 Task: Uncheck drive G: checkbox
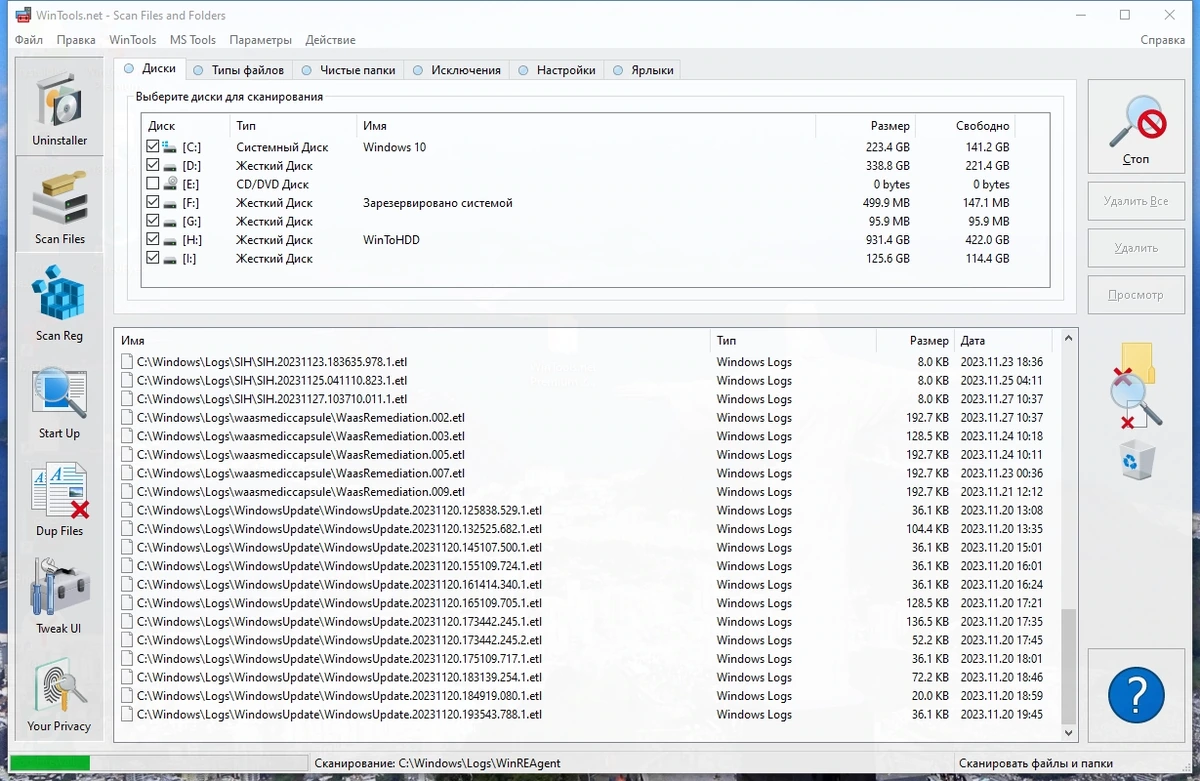(152, 221)
